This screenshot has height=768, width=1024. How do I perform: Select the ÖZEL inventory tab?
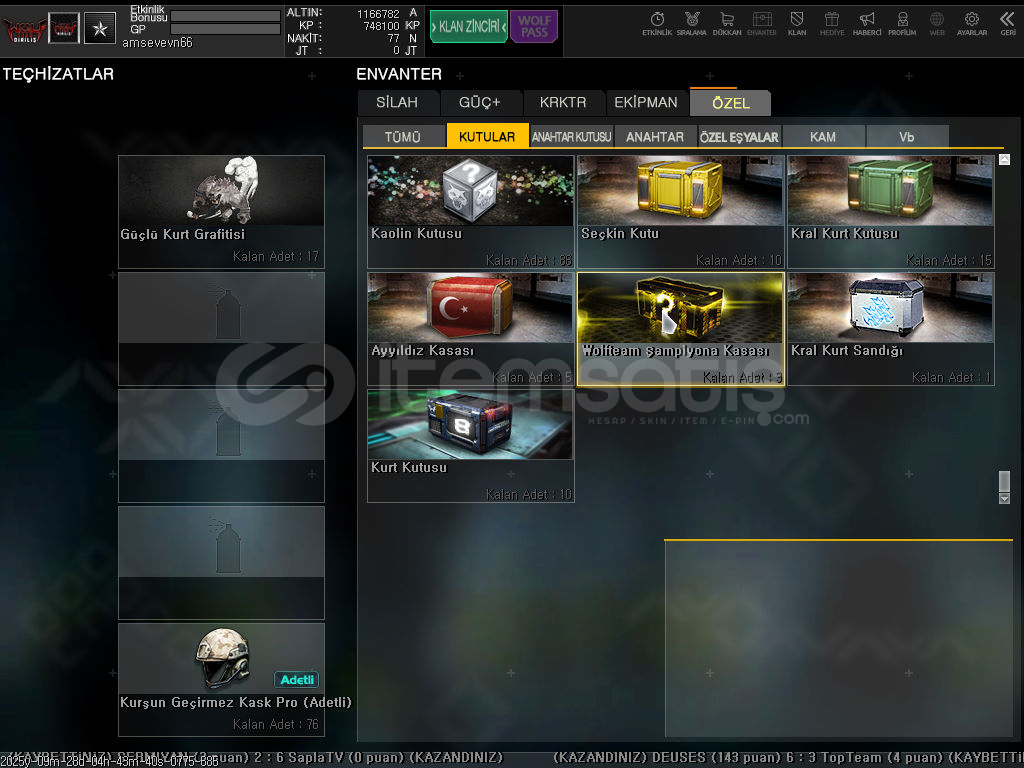[x=731, y=103]
